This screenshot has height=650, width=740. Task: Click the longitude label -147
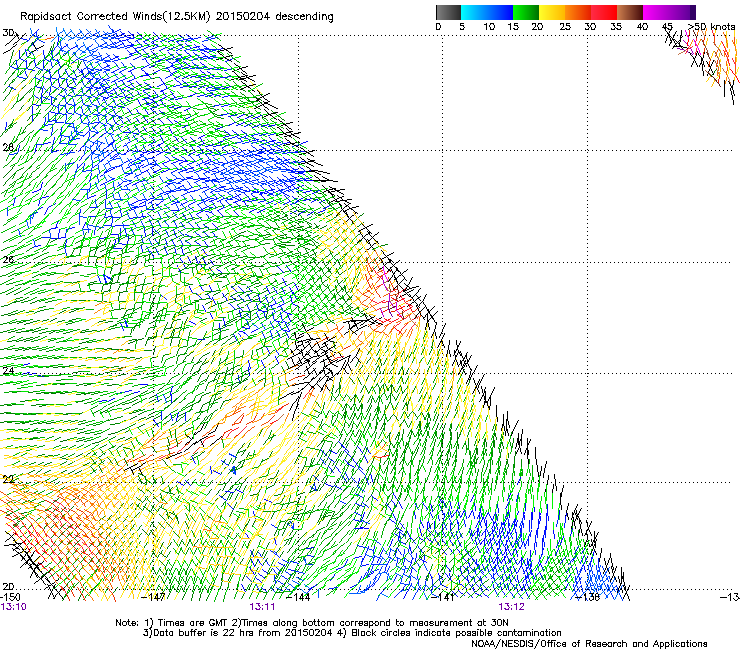[154, 597]
